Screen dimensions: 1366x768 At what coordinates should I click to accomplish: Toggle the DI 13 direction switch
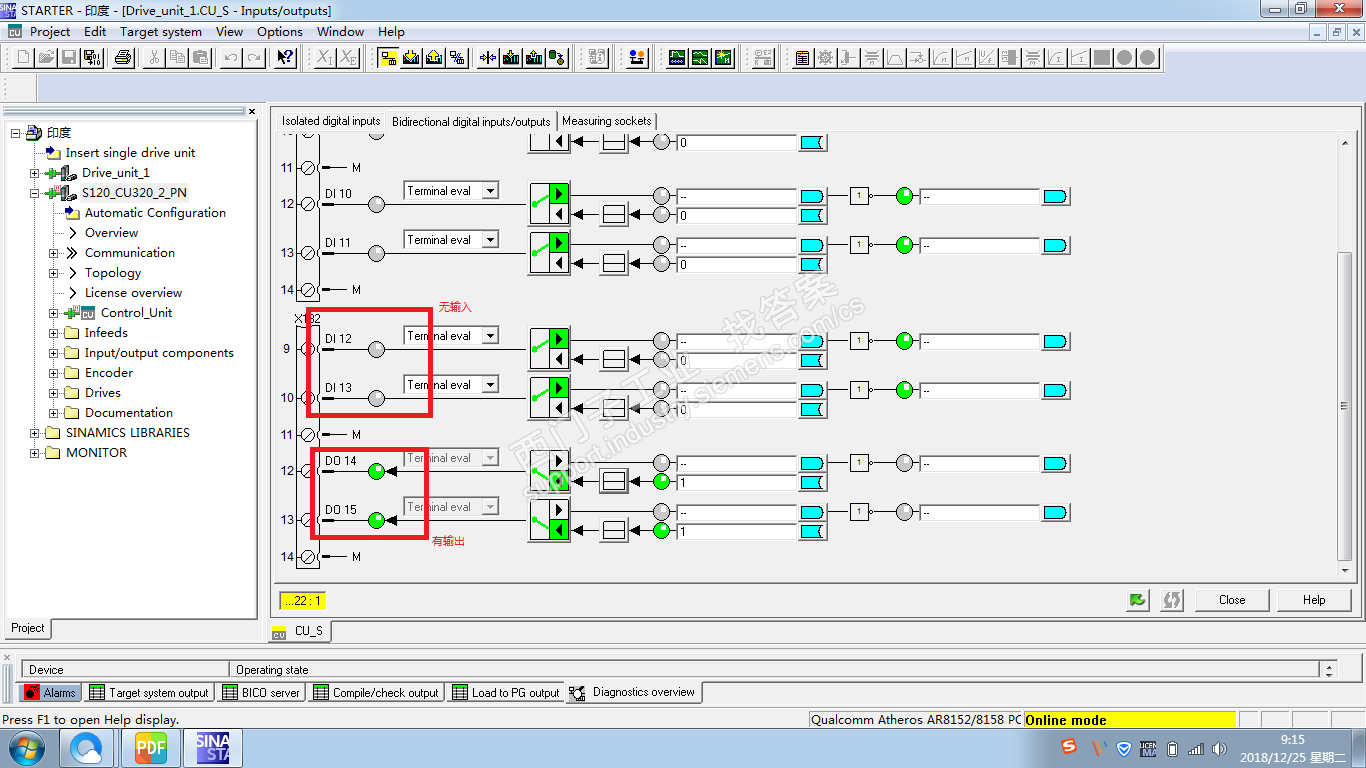click(x=549, y=398)
